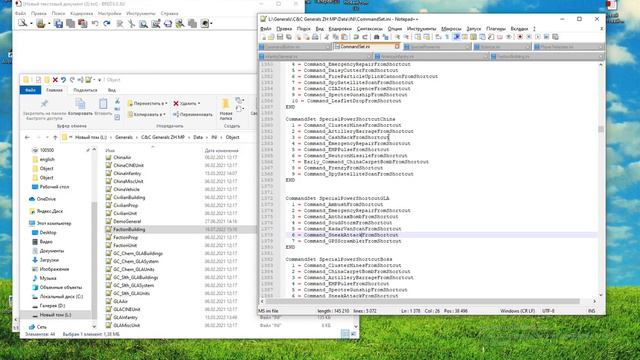Select the GLAInfantry file in Explorer list

click(x=125, y=317)
